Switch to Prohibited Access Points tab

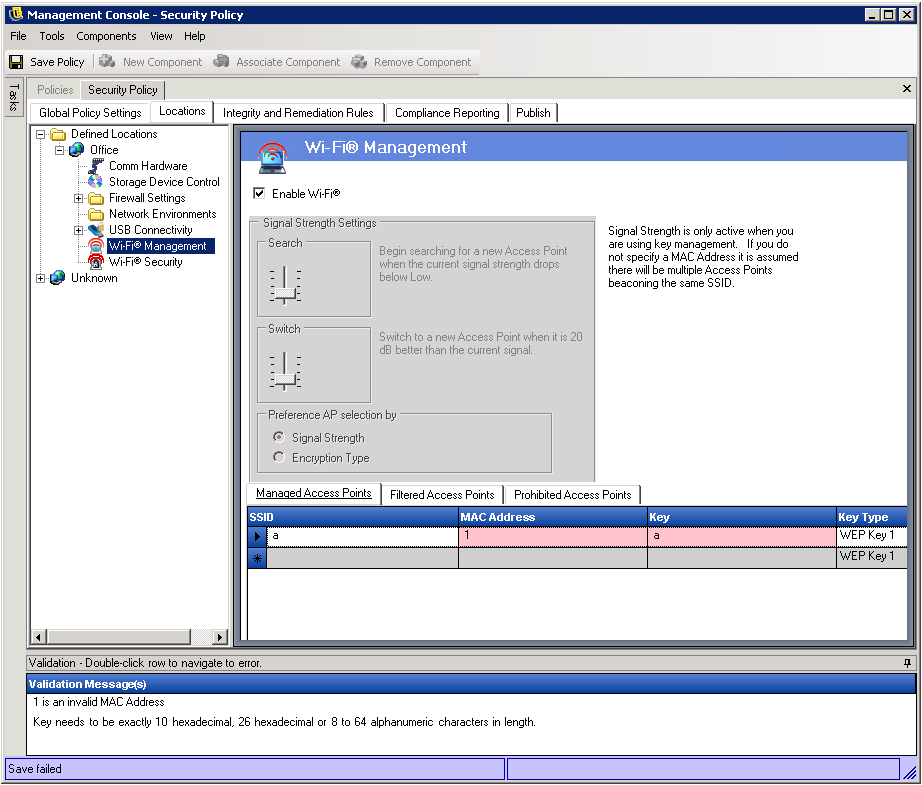pyautogui.click(x=573, y=495)
